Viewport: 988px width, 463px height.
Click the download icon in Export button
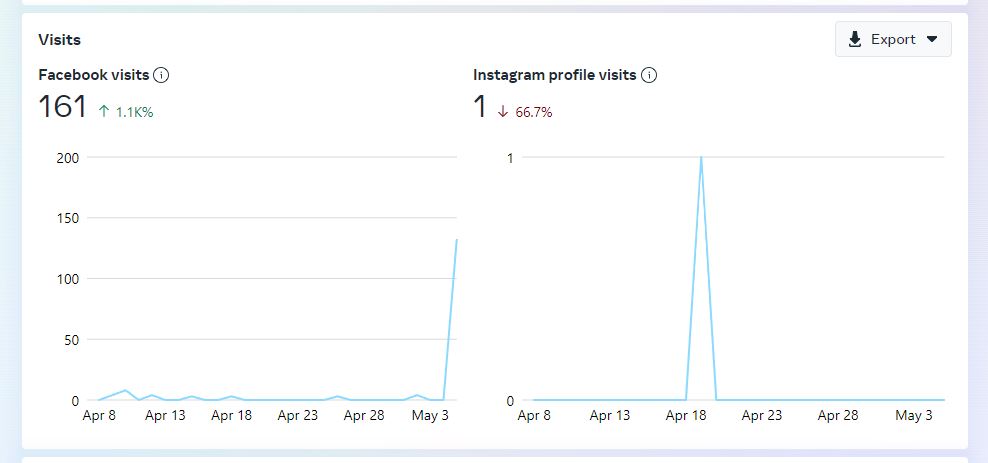[x=855, y=39]
